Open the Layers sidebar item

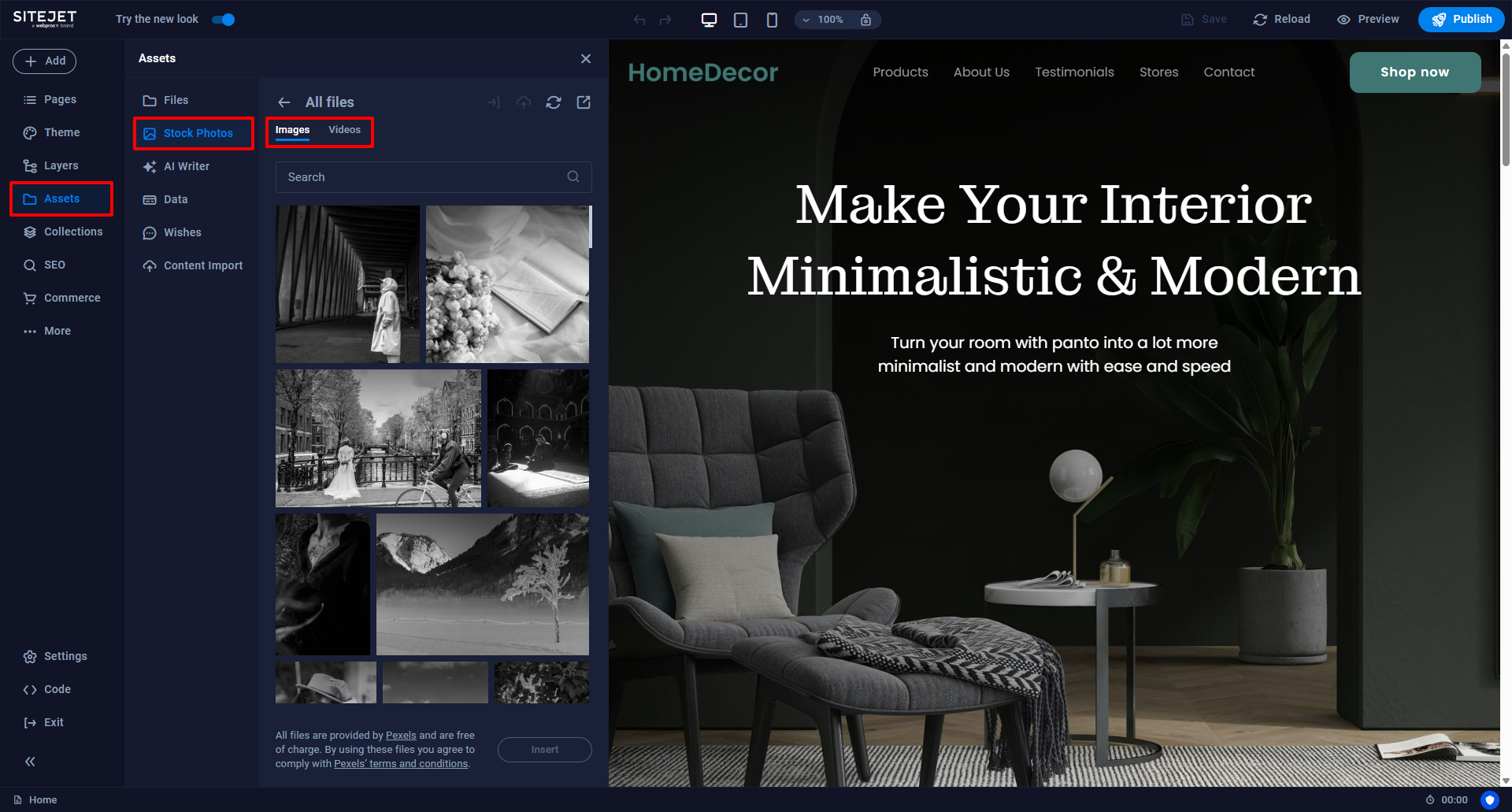51,165
